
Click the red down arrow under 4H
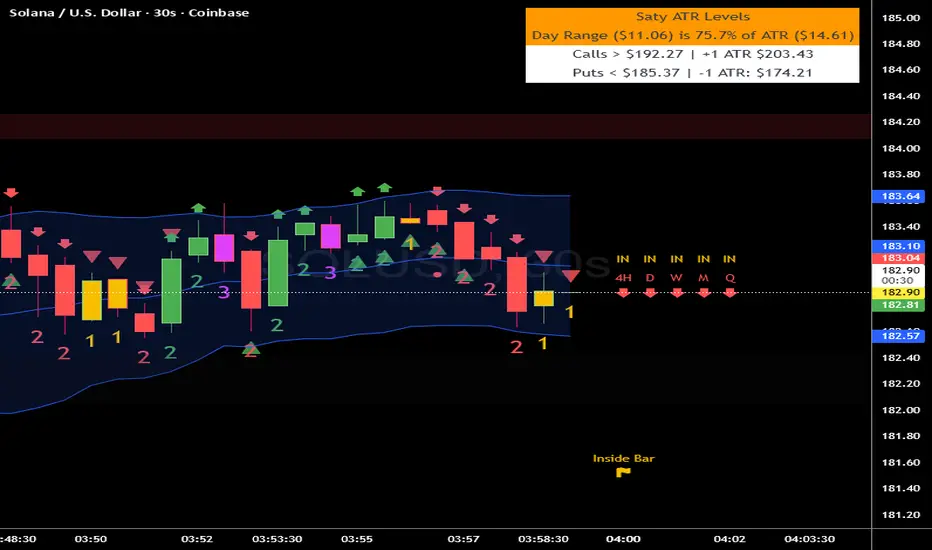pyautogui.click(x=623, y=293)
